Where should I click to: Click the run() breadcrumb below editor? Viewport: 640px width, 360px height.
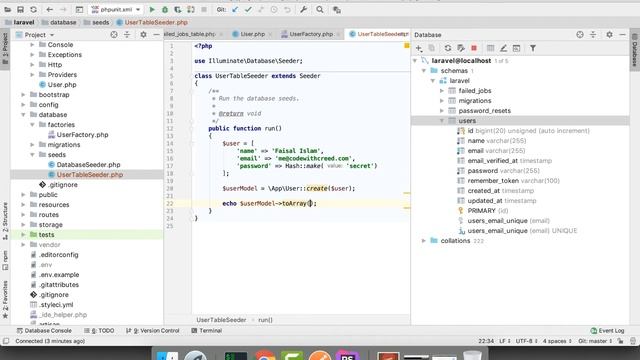tap(265, 320)
